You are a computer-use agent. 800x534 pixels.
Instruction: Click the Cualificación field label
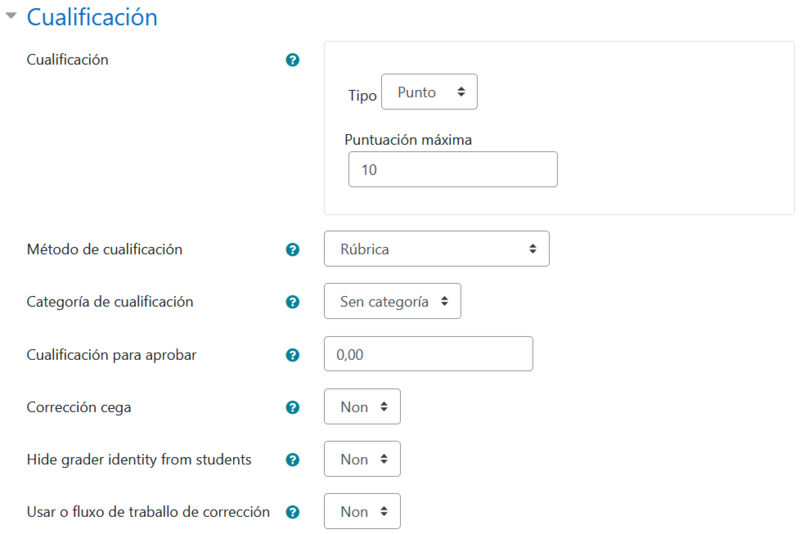[67, 60]
